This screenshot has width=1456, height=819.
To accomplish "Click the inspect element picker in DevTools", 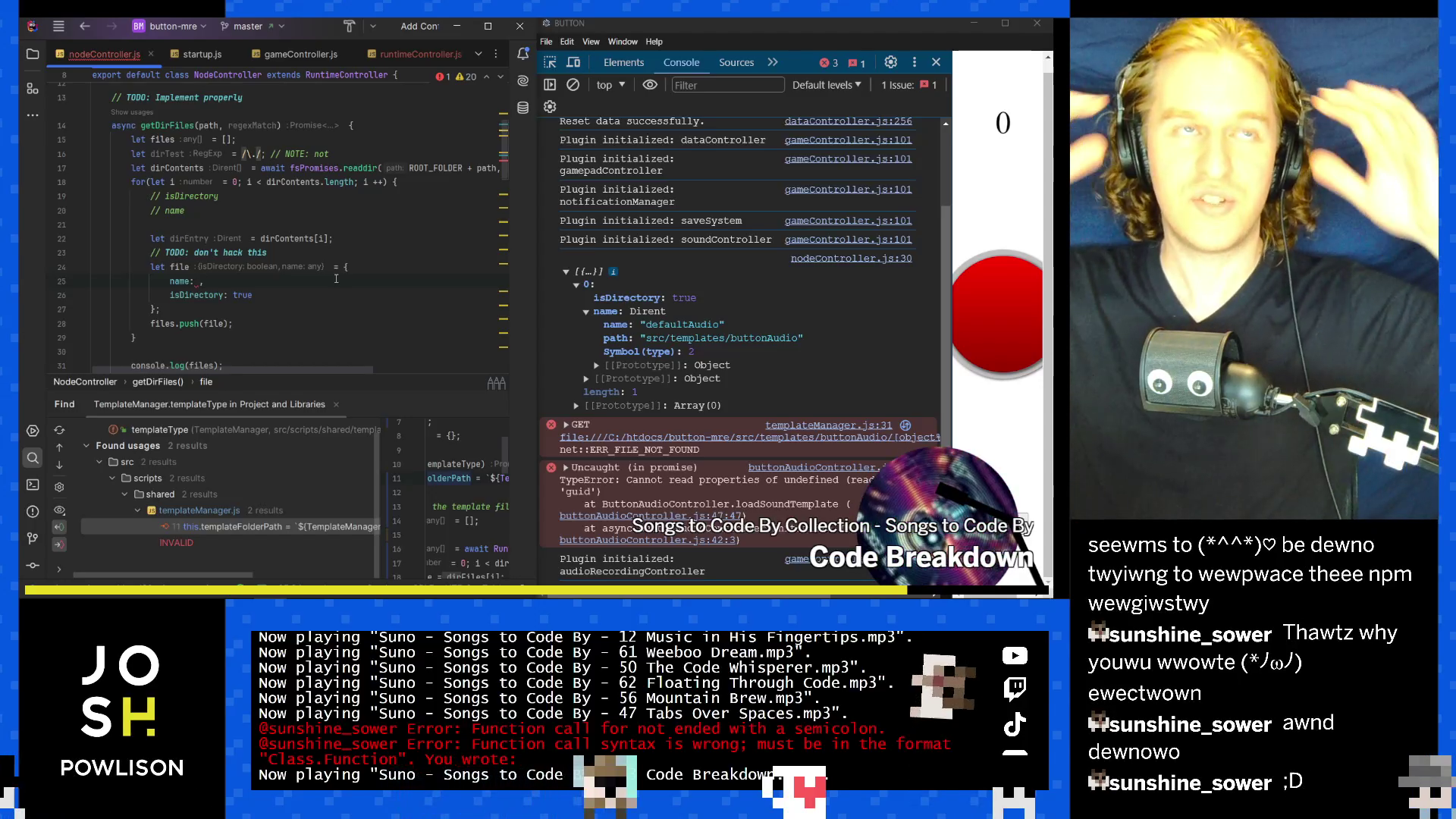I will 550,62.
